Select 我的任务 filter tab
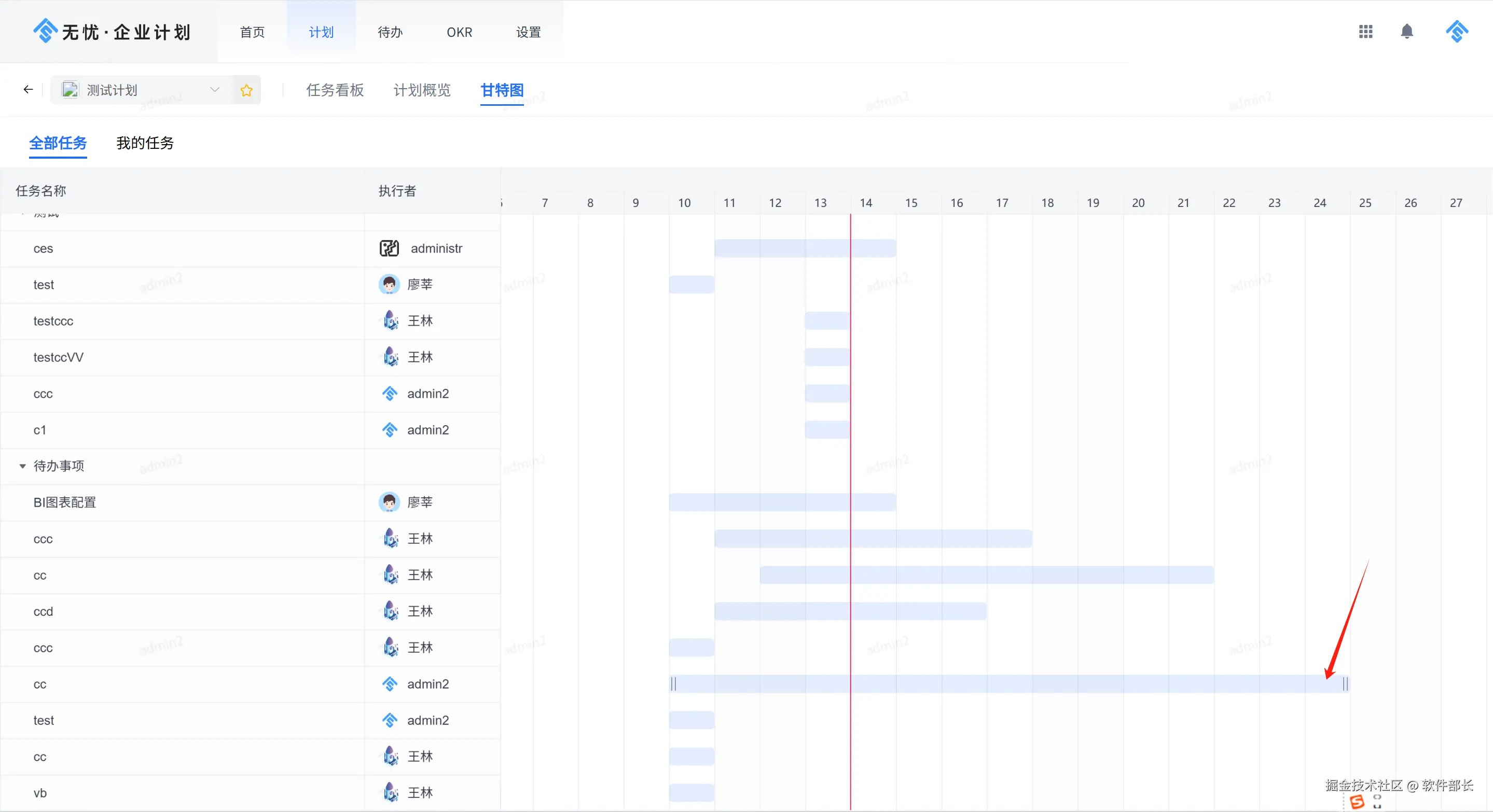 (x=145, y=143)
